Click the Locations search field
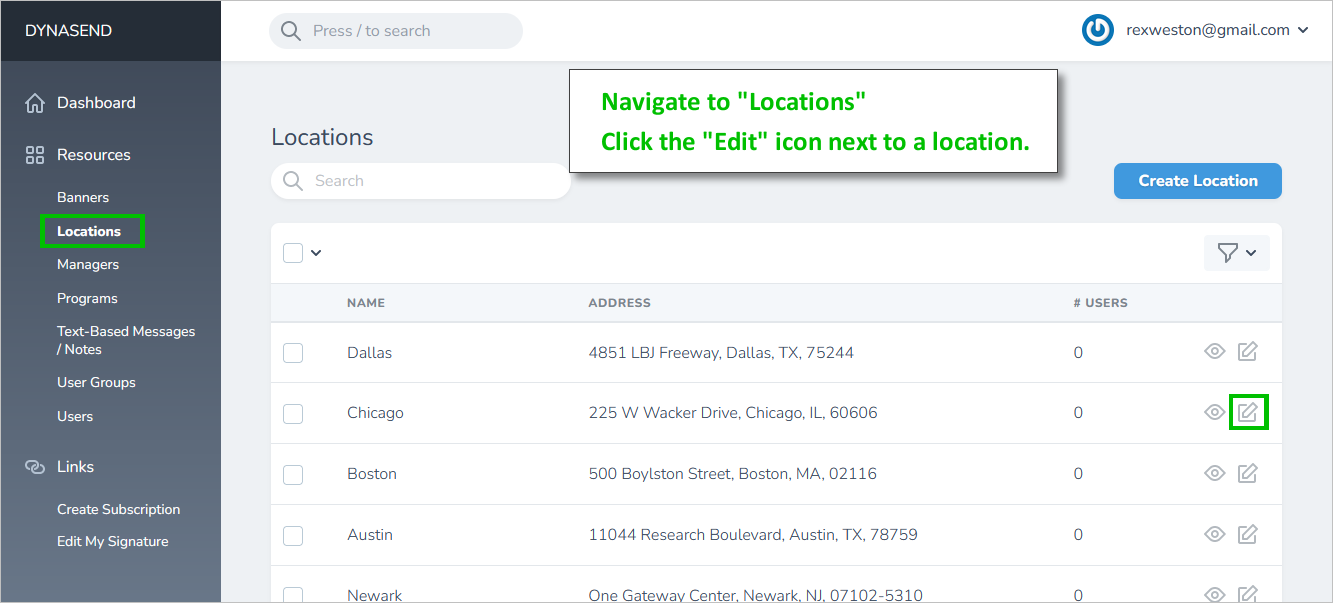 coord(430,181)
